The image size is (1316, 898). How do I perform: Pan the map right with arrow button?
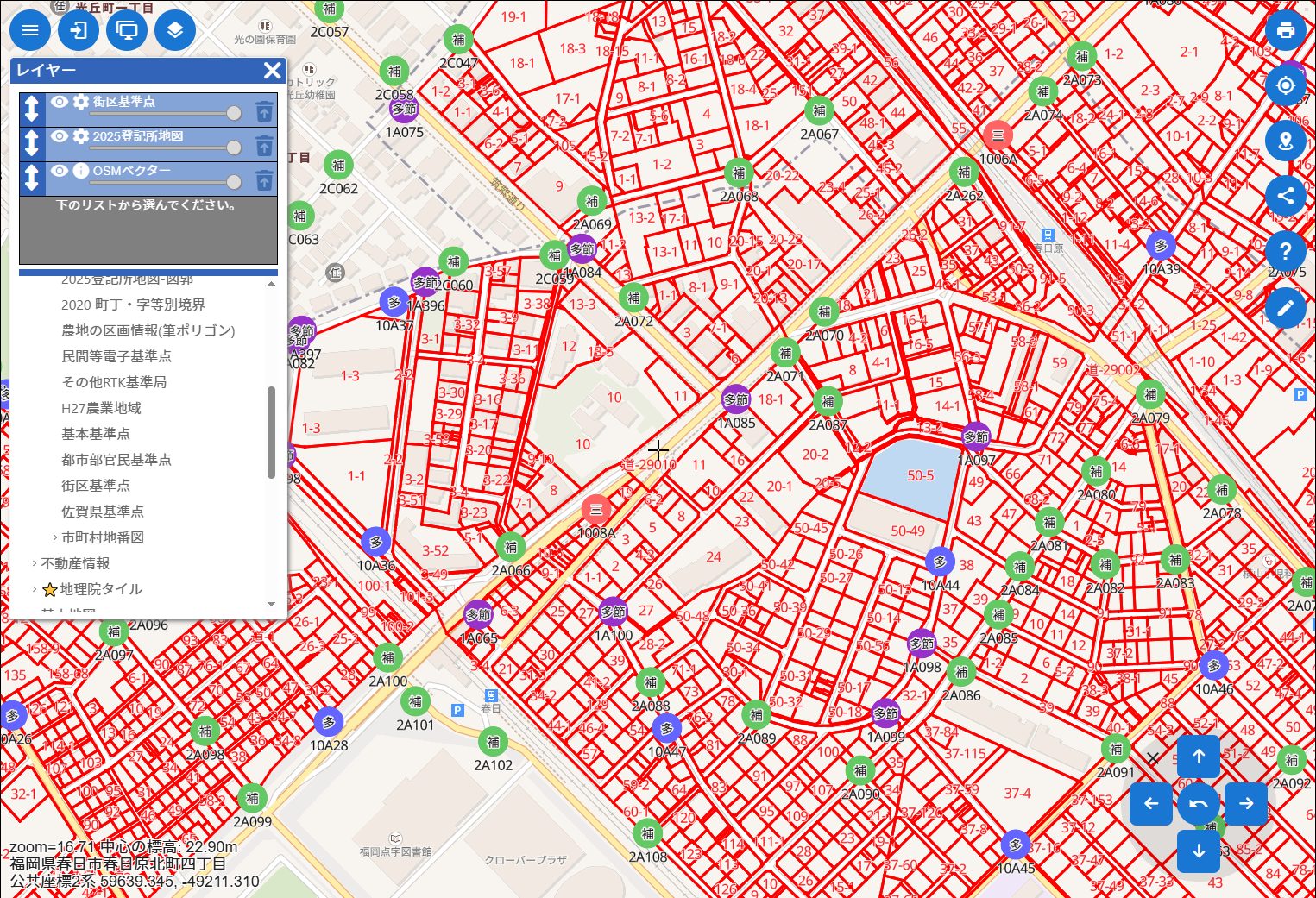[x=1245, y=804]
